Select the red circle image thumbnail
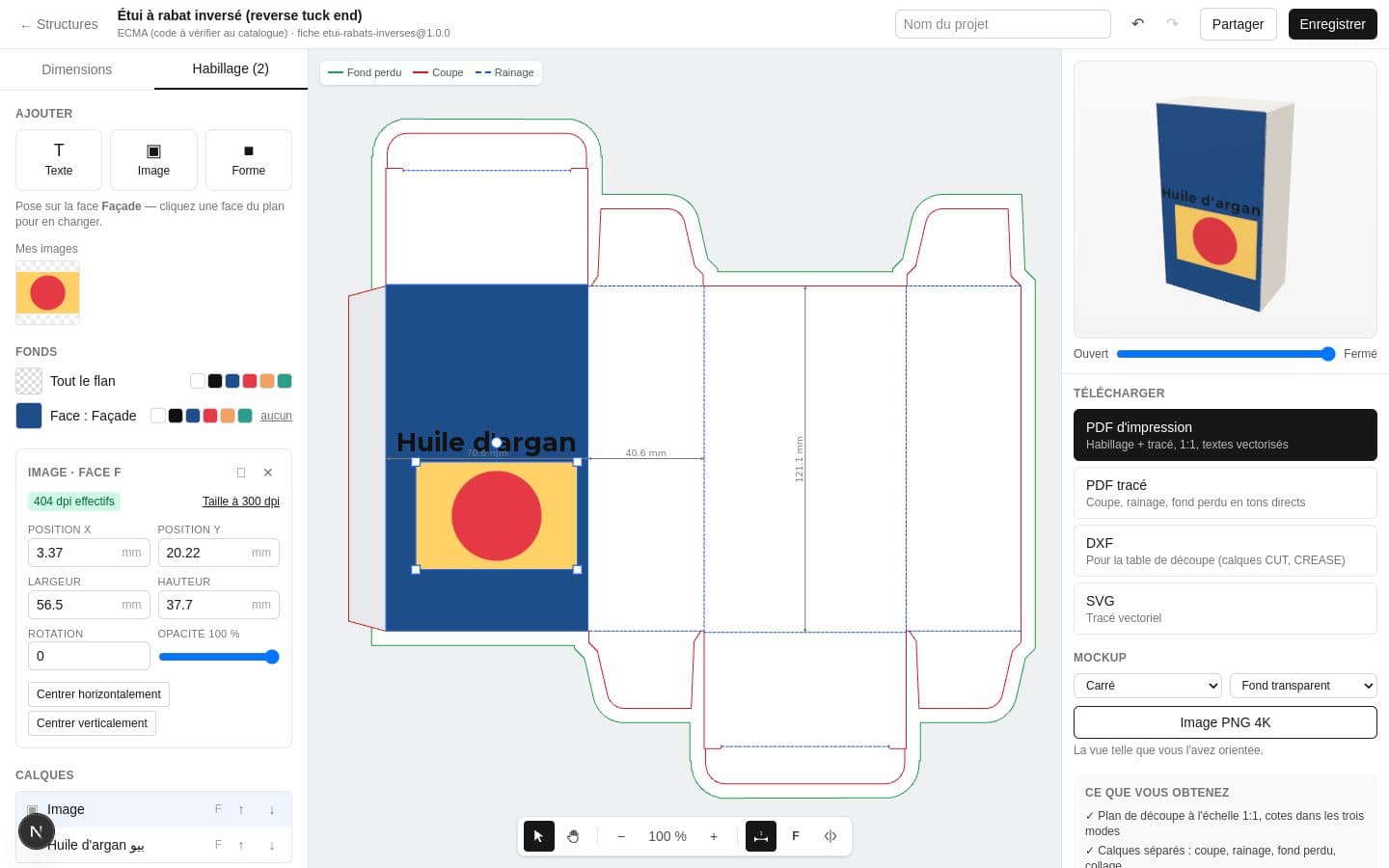 pos(47,292)
